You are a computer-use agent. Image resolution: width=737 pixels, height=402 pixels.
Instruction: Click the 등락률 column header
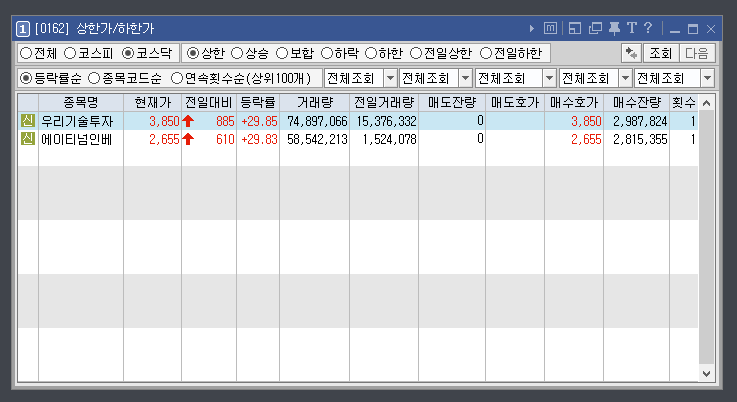258,102
